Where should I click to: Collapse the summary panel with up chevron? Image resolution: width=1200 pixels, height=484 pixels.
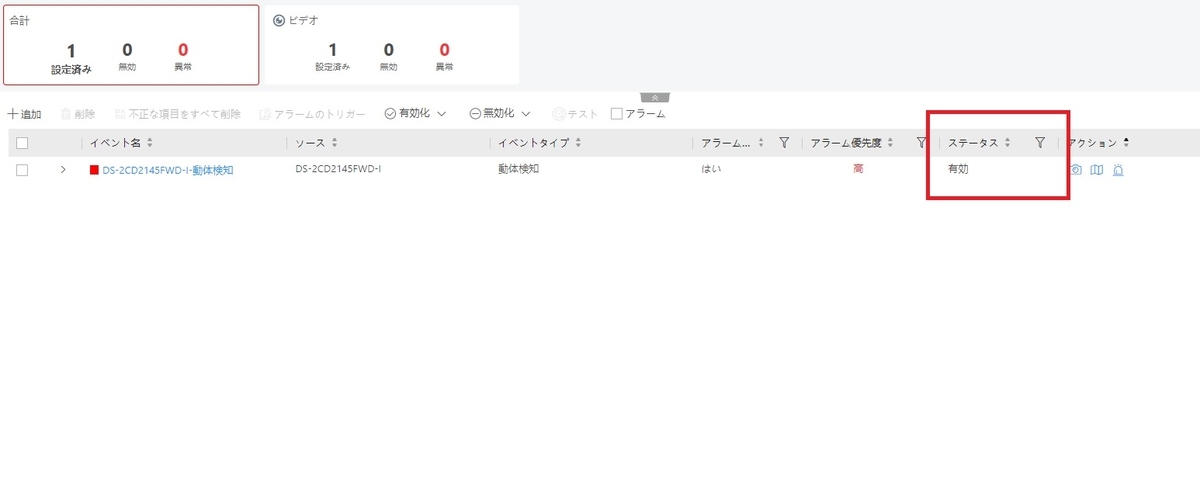653,97
